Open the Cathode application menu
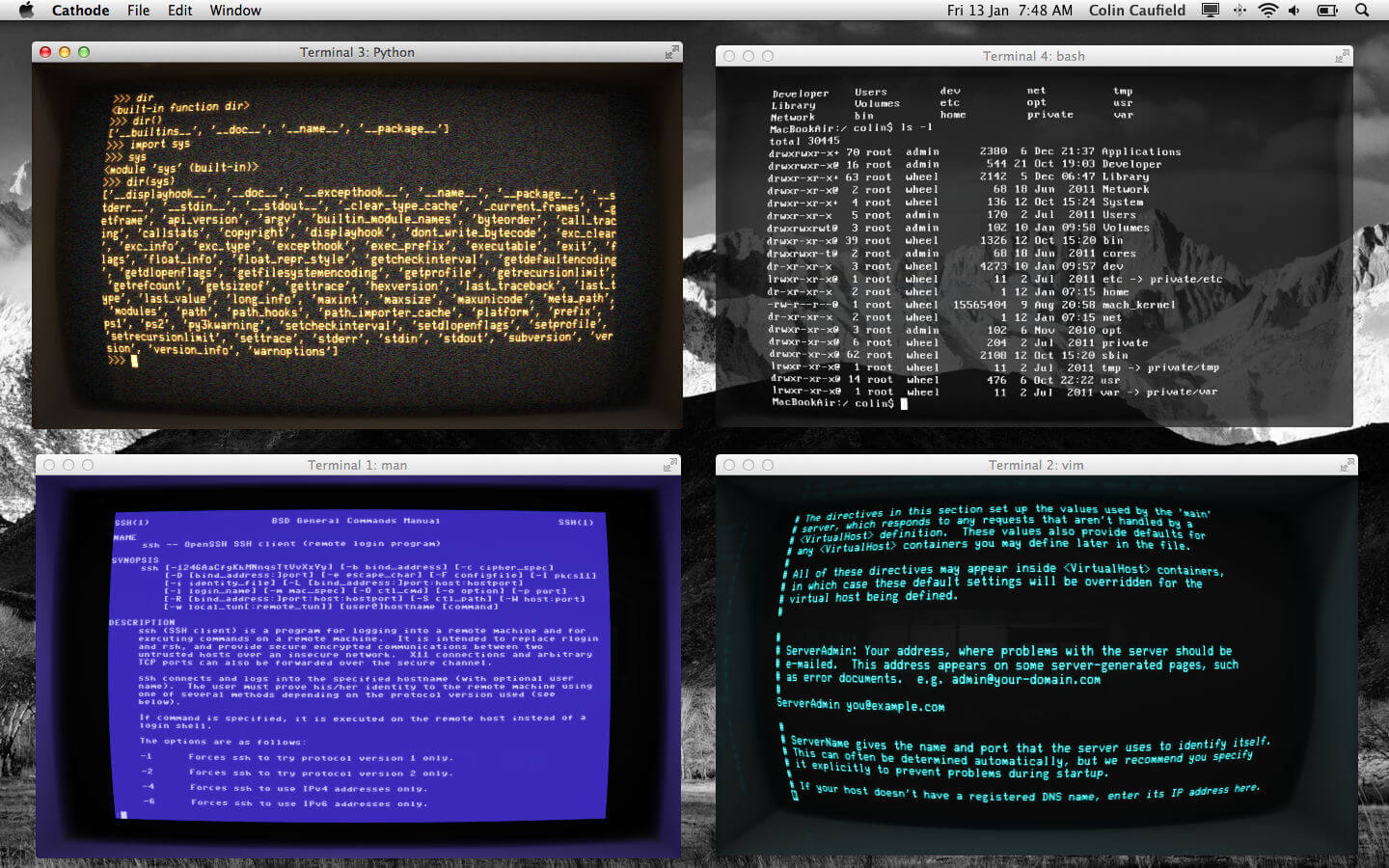This screenshot has width=1389, height=868. [80, 11]
